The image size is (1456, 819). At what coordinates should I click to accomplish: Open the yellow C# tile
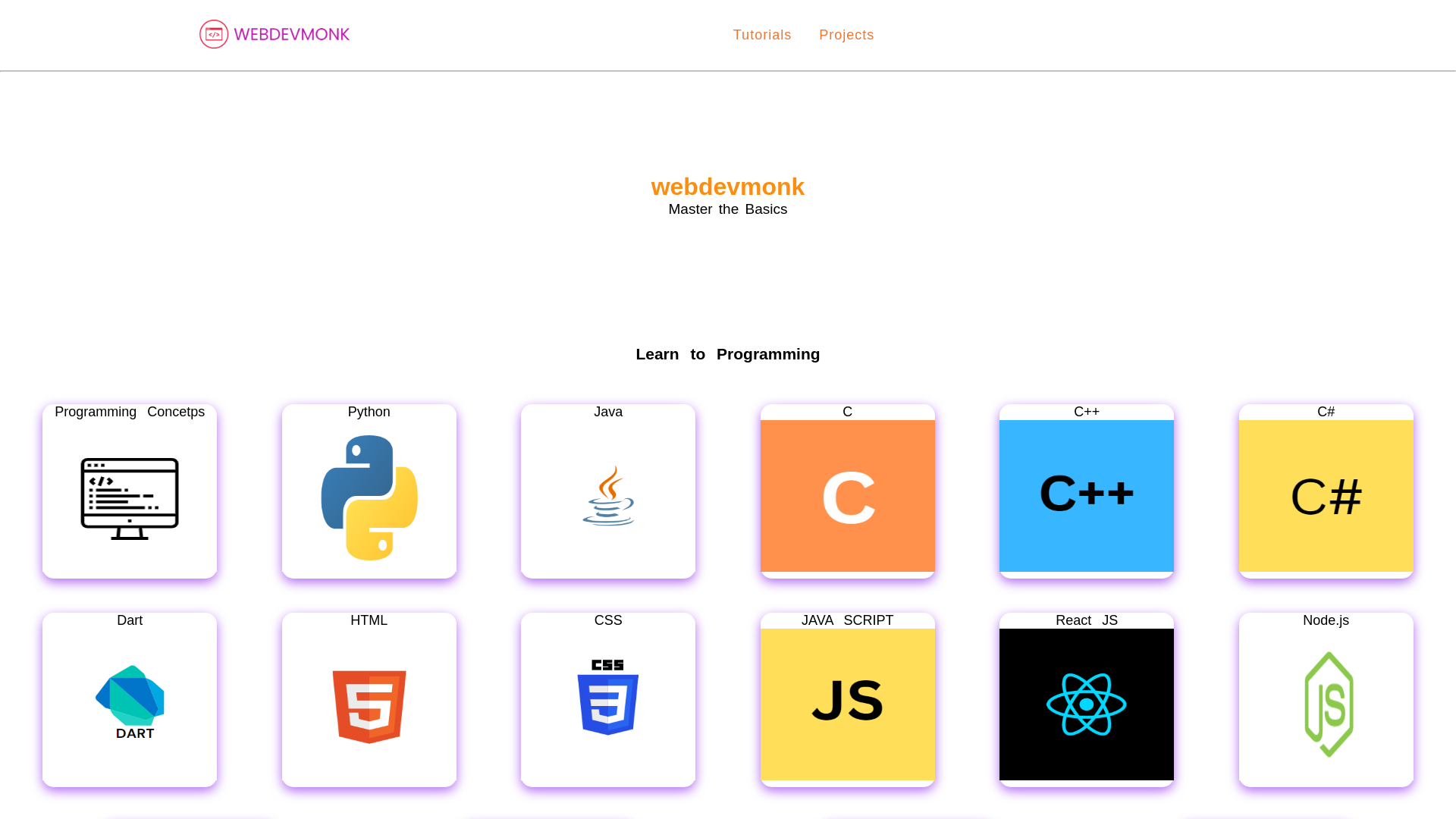coord(1326,496)
